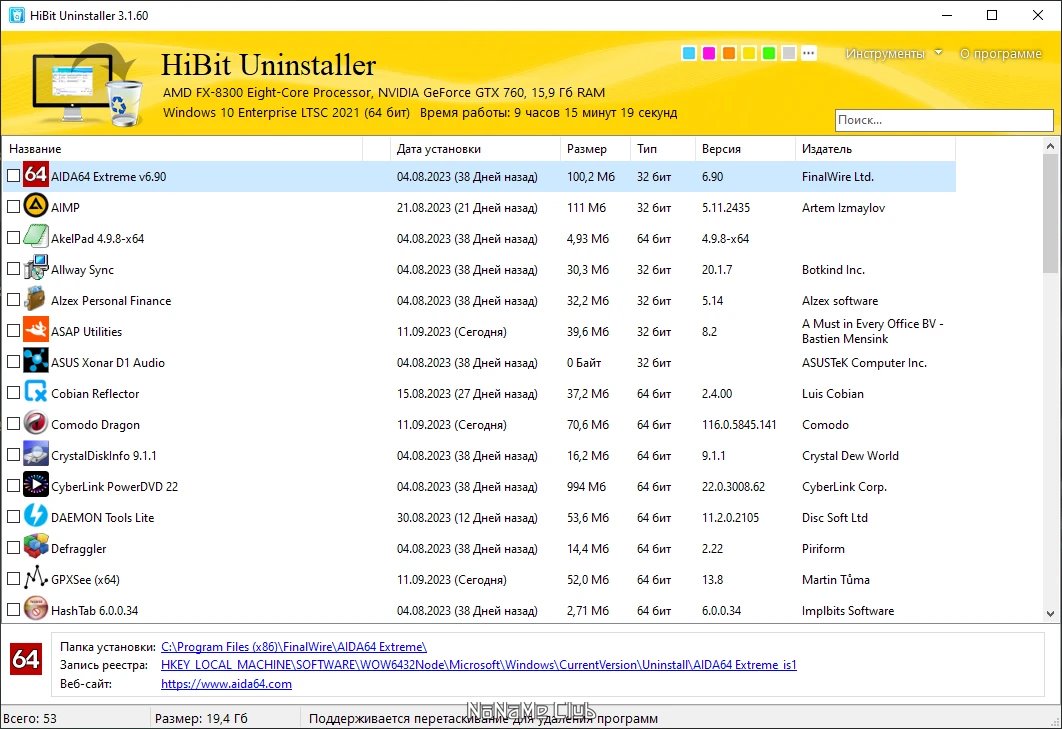
Task: Enable the GPXSee (x64) checkbox
Action: (13, 579)
